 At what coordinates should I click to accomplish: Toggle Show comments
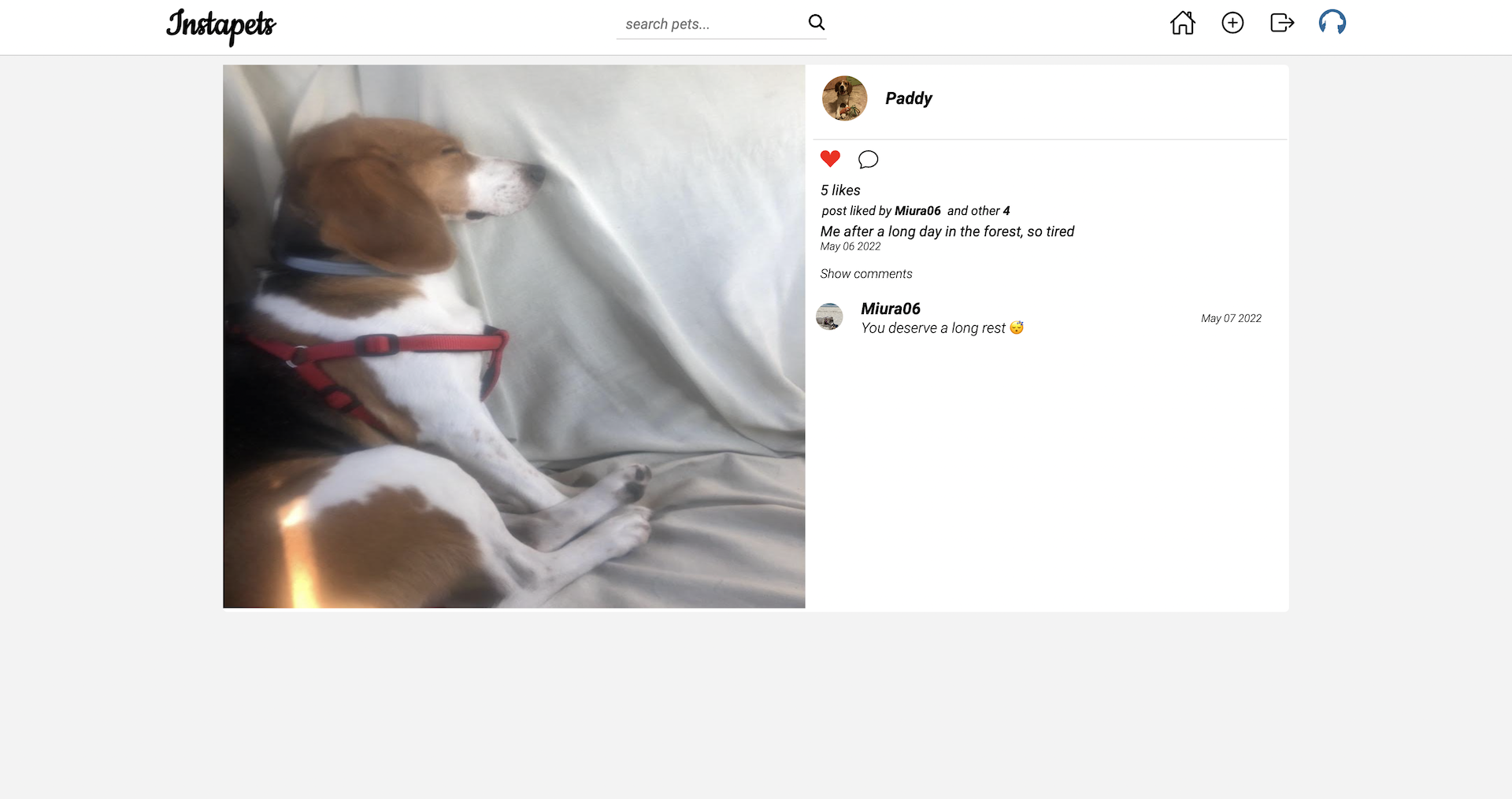click(866, 274)
